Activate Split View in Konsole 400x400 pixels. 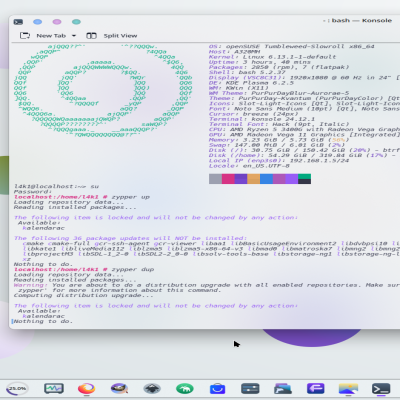(x=120, y=36)
